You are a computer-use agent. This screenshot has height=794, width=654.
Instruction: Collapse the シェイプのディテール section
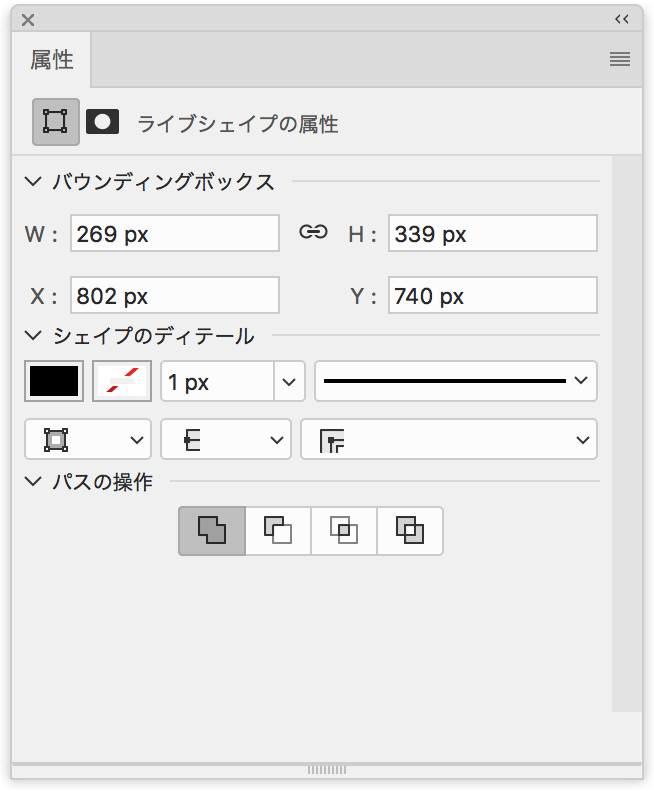[x=33, y=335]
